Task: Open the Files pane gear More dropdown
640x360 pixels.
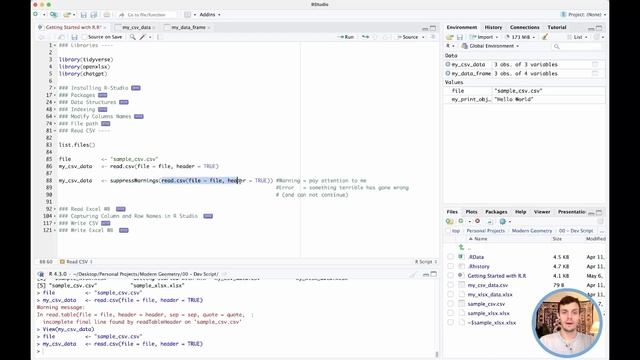Action: 505,221
